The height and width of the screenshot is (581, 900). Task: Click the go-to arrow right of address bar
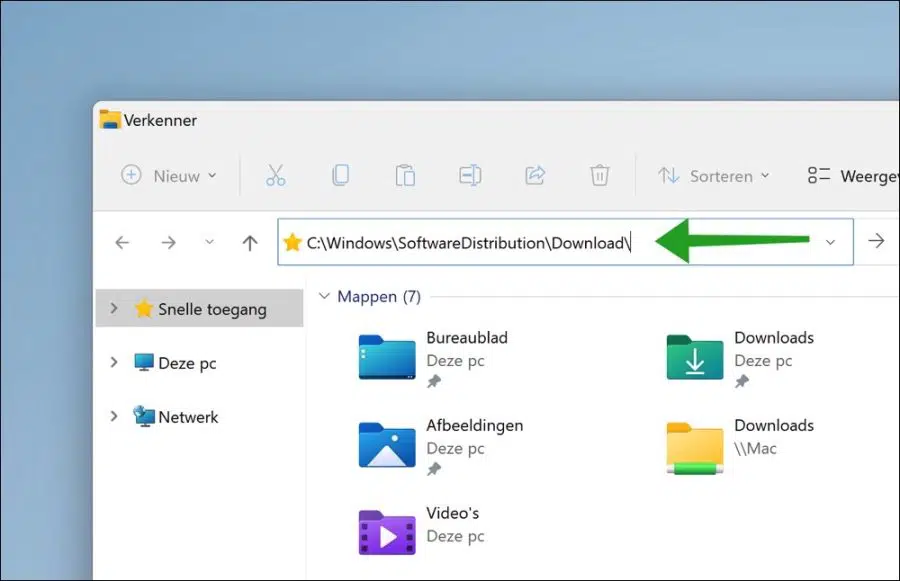876,241
